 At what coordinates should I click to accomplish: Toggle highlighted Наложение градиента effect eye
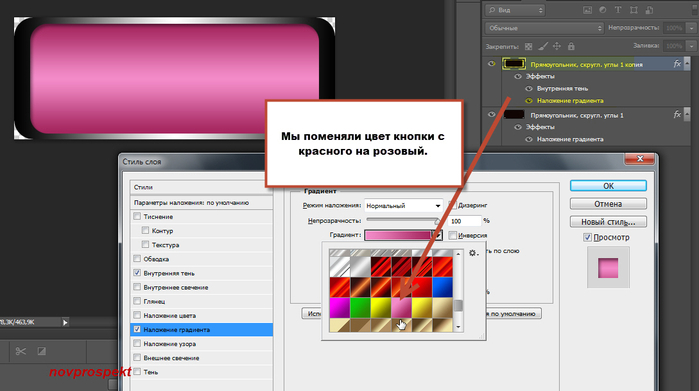(x=529, y=101)
